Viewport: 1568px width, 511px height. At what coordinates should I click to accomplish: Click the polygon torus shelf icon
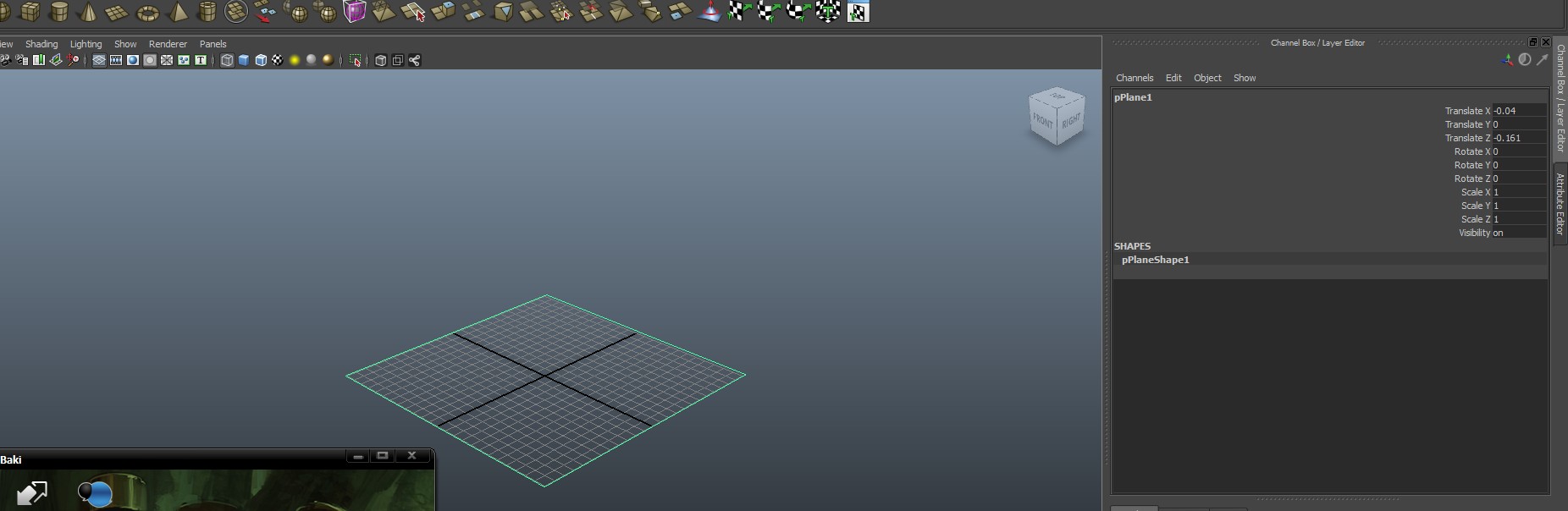point(147,13)
